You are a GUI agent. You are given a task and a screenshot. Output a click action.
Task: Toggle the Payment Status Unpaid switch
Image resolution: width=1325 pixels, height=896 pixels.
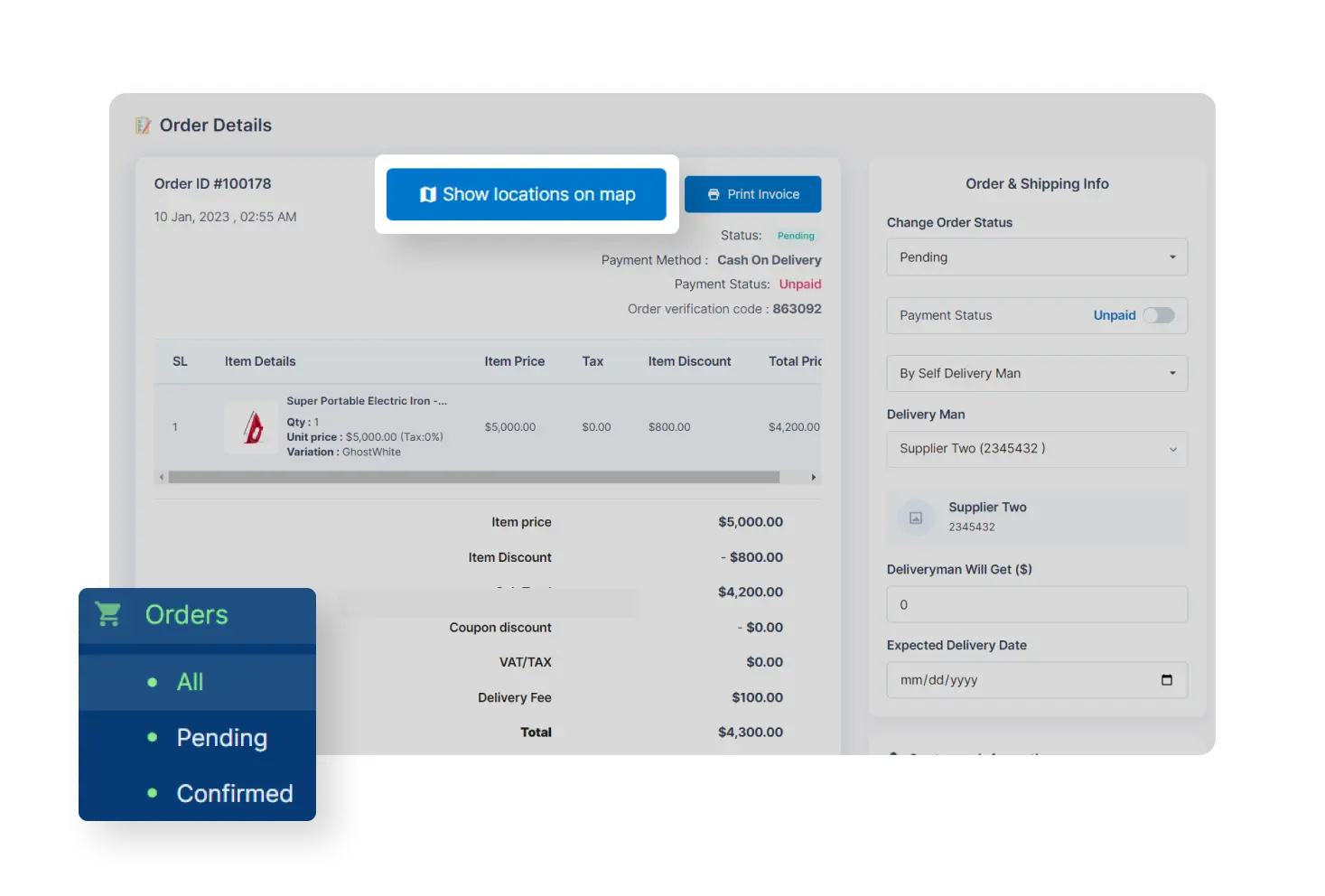(x=1158, y=315)
